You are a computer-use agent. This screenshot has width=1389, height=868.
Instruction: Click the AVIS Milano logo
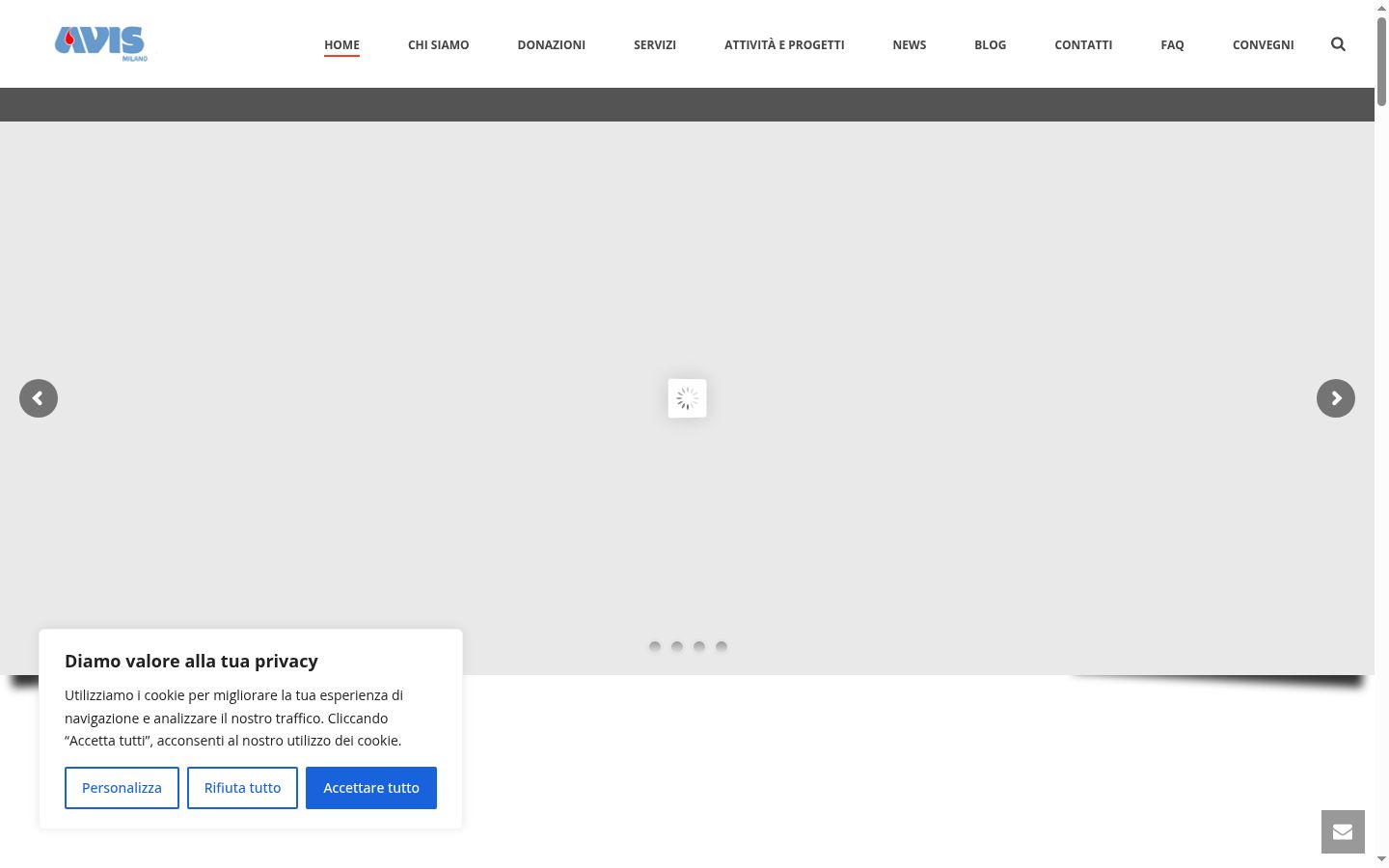pos(101,43)
